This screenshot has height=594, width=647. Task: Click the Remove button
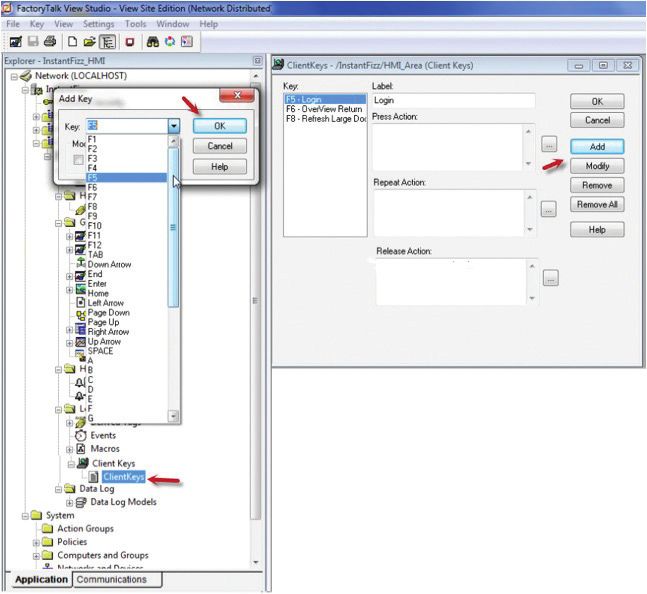click(597, 185)
